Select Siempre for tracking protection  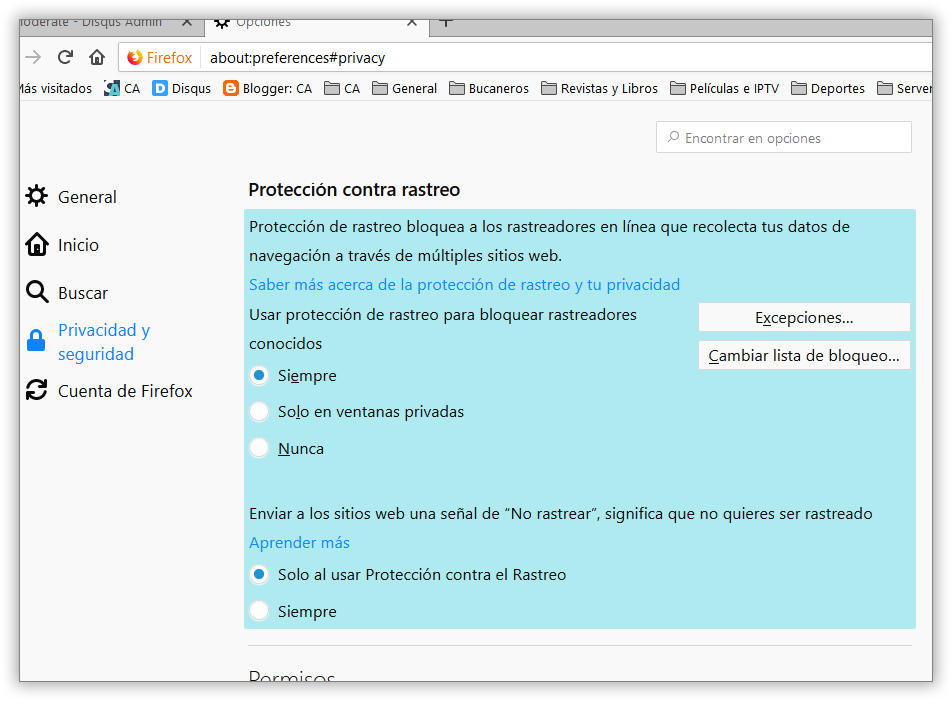[x=259, y=376]
